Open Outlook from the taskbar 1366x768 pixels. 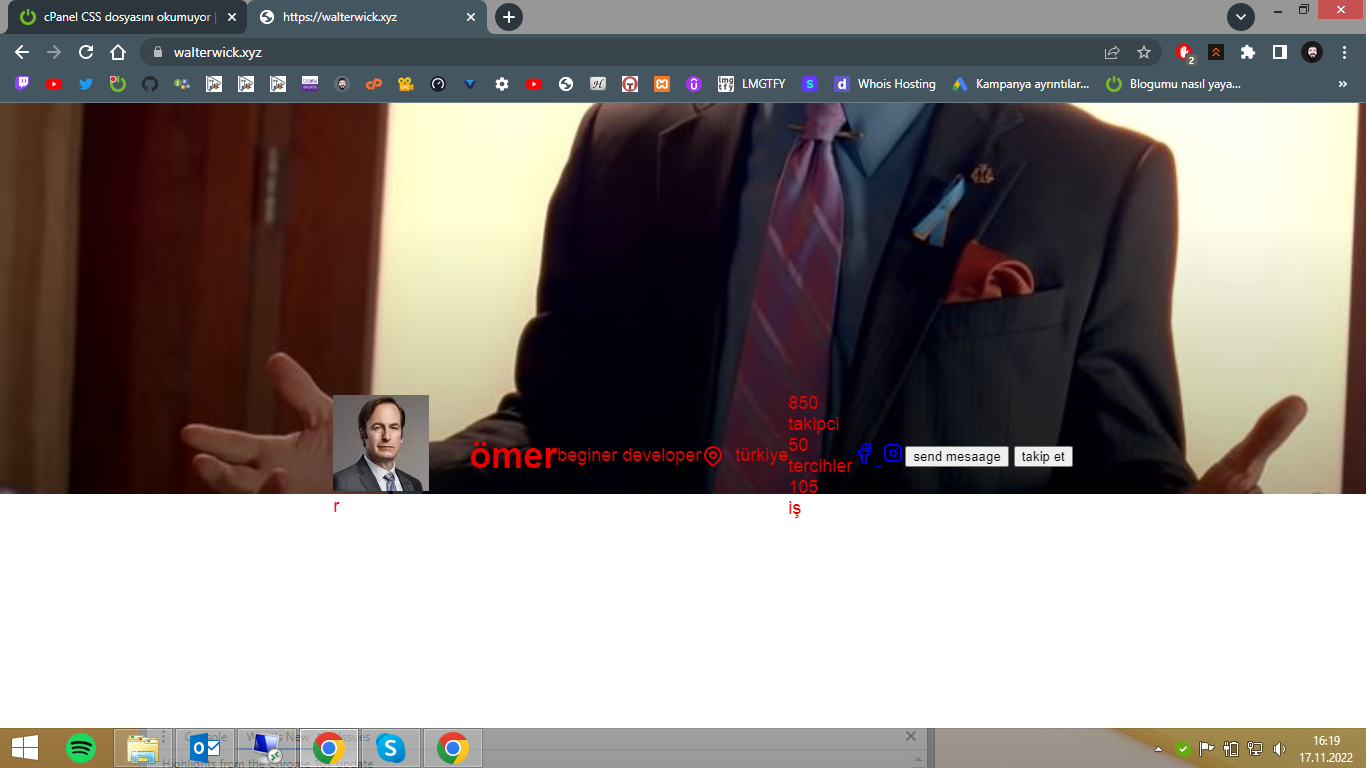click(x=205, y=748)
